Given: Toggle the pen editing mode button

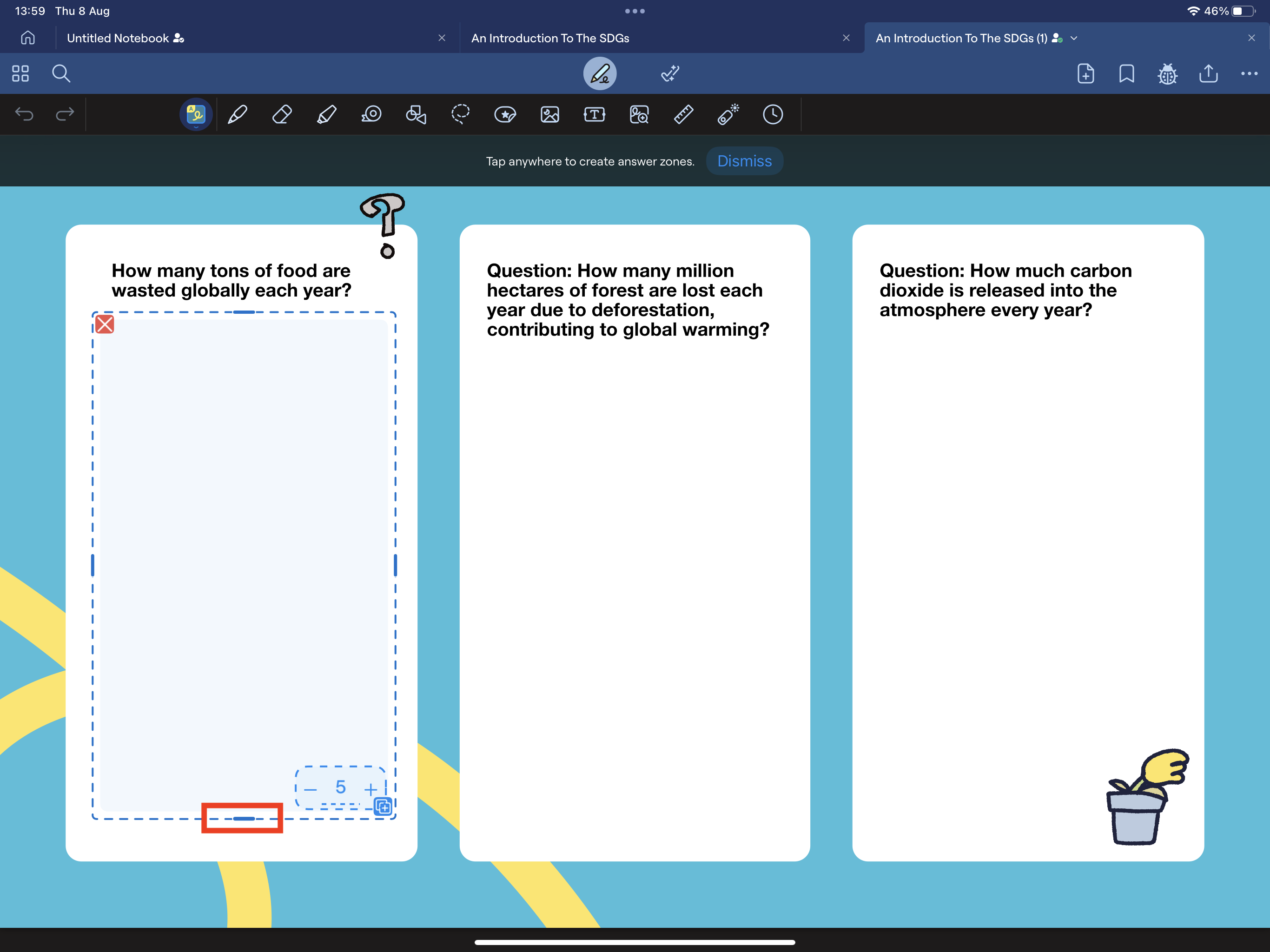Looking at the screenshot, I should [x=600, y=73].
